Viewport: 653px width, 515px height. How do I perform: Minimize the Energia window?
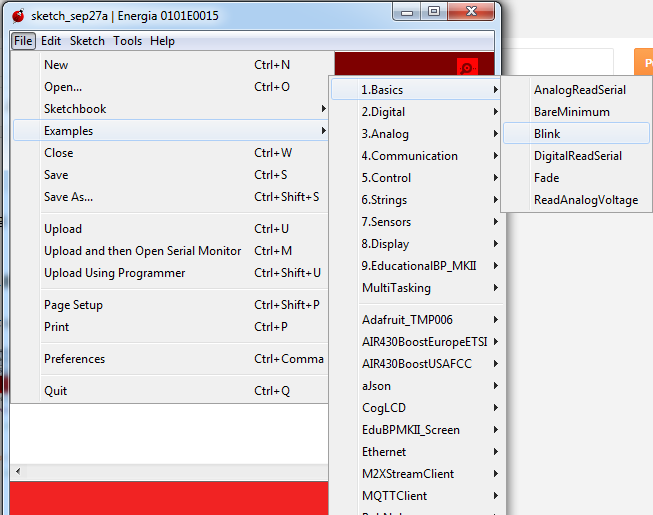(407, 12)
